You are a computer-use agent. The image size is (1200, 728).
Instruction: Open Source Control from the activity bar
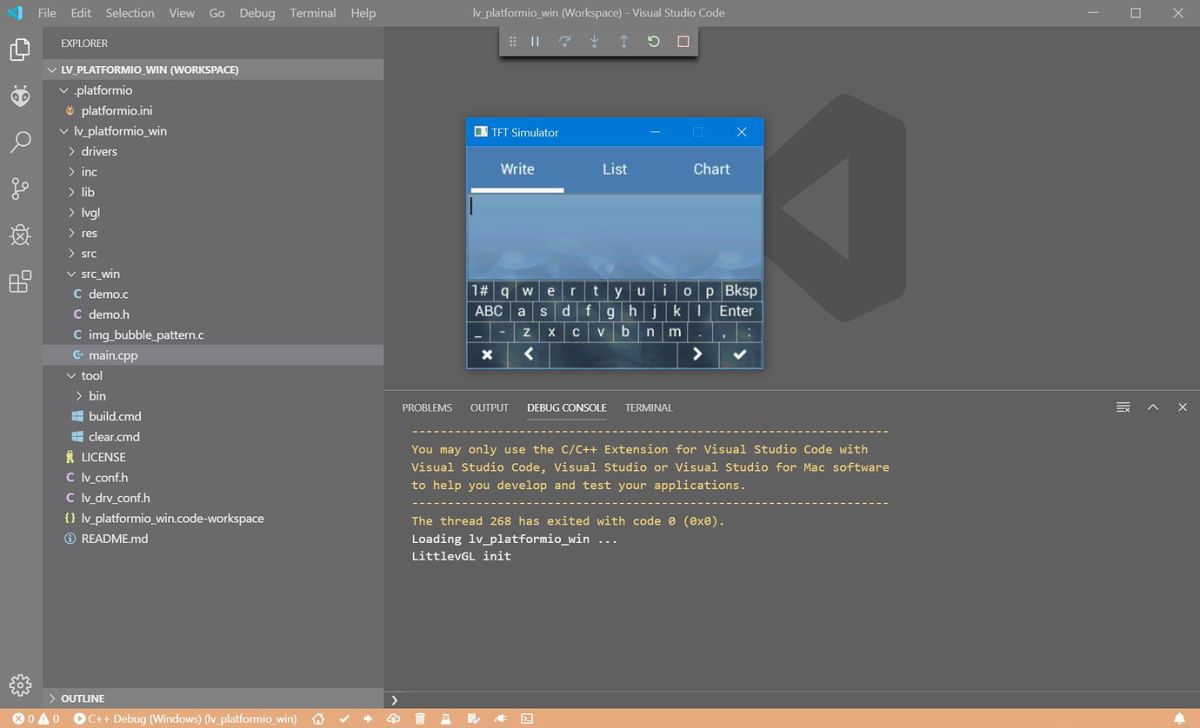click(x=20, y=188)
